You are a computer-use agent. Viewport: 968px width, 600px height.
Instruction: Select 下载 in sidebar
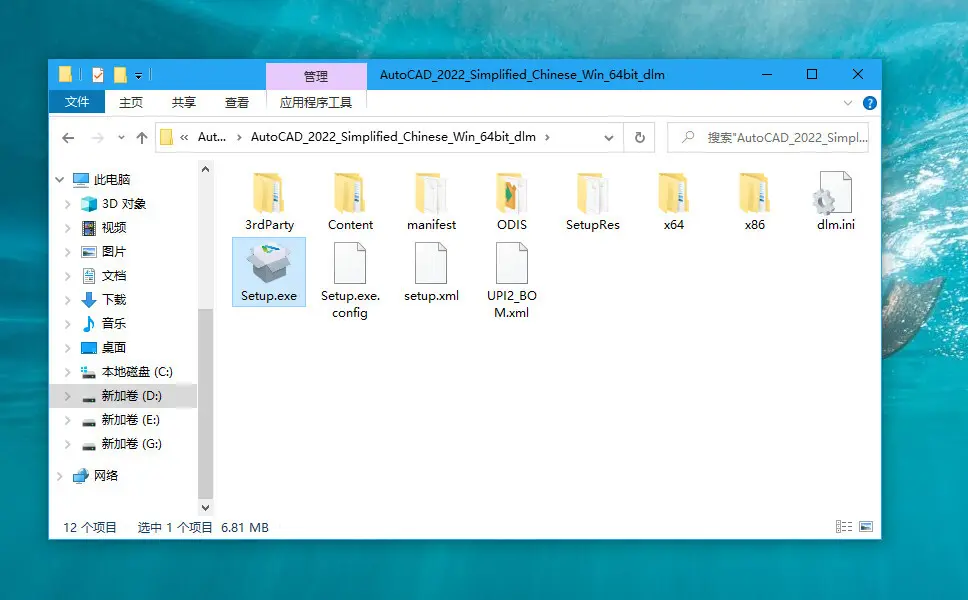pos(114,300)
